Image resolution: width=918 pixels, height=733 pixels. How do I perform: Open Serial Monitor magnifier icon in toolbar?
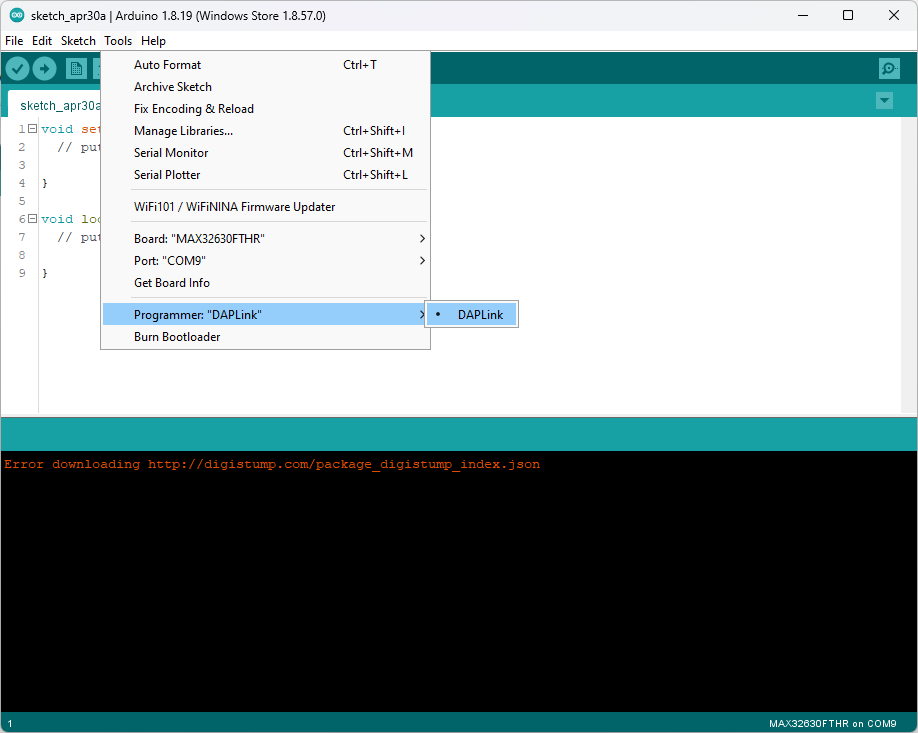[889, 68]
